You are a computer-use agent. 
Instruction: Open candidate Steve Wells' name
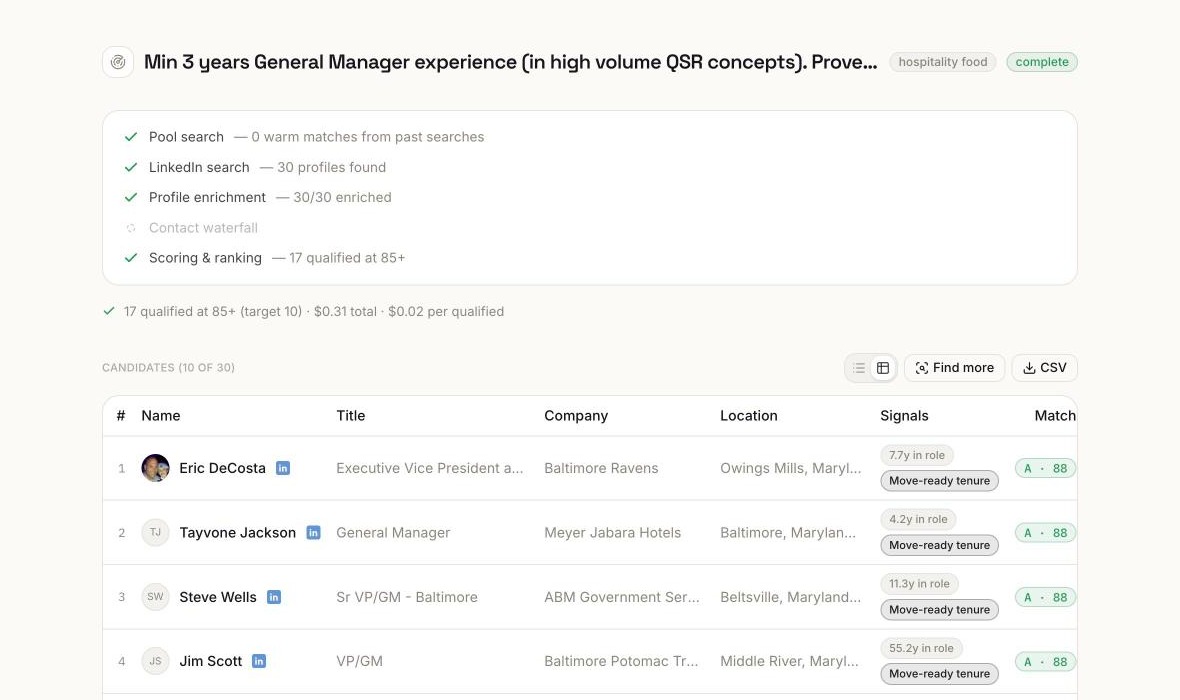pos(218,597)
